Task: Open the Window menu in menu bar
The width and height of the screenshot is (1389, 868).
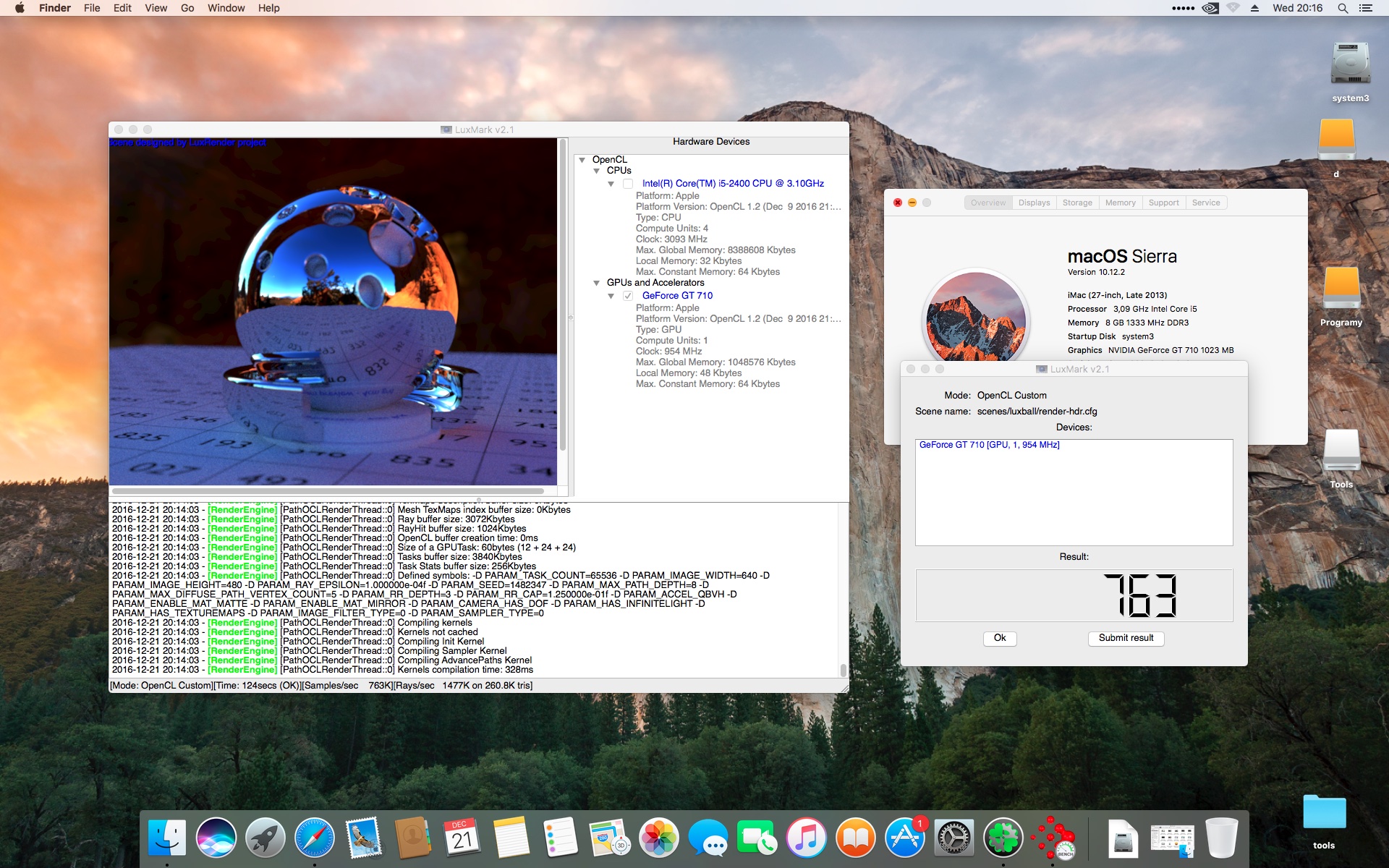Action: pyautogui.click(x=226, y=8)
